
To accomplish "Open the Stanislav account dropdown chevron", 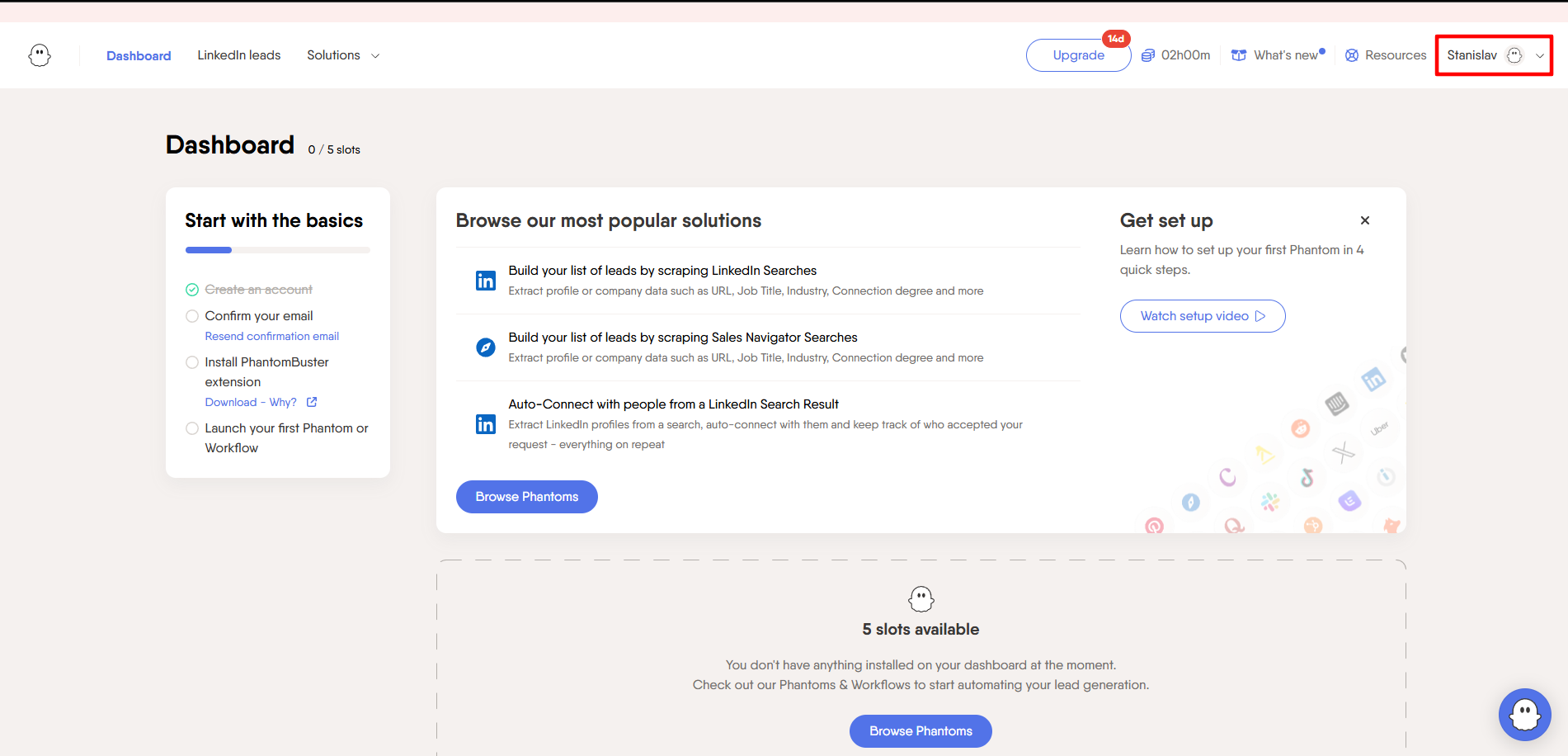I will (x=1539, y=56).
